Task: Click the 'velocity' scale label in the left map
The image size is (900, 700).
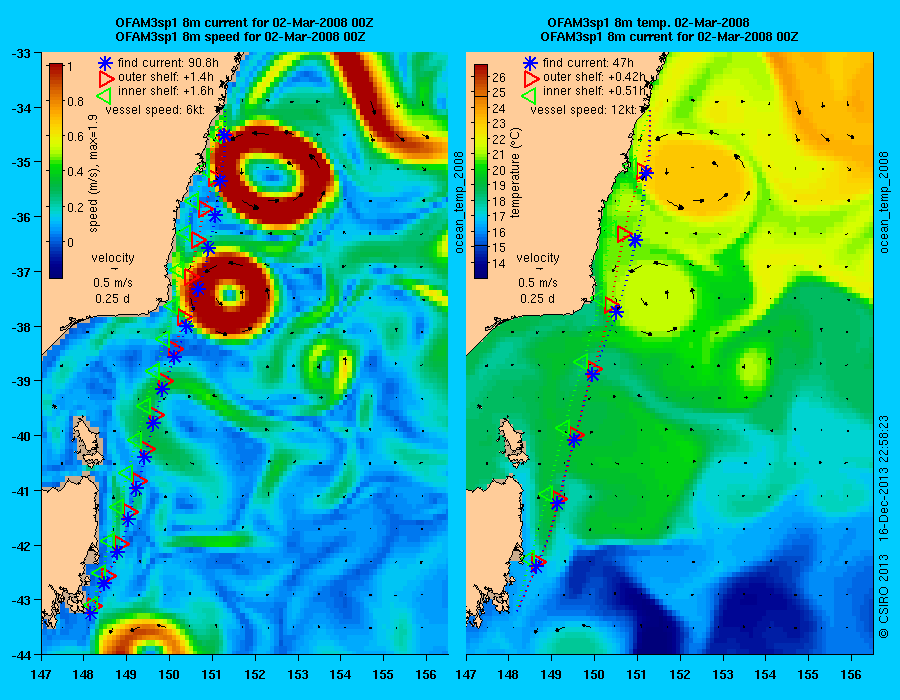Action: click(x=112, y=258)
